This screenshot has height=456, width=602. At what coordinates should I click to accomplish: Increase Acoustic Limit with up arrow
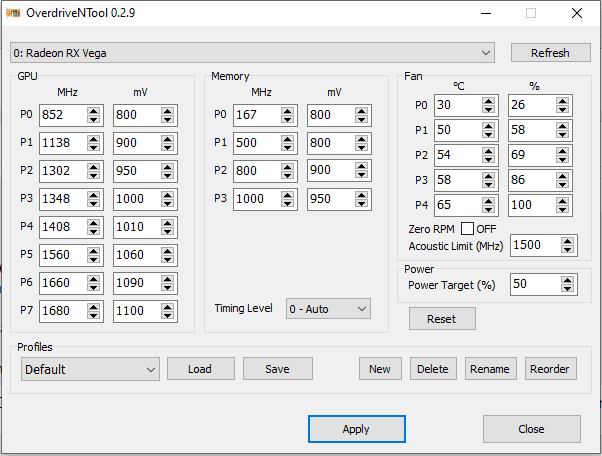click(x=567, y=241)
